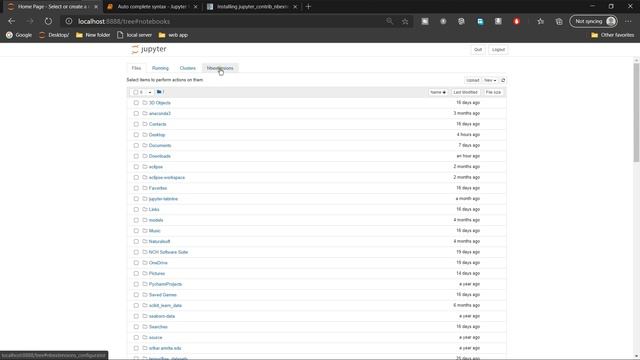This screenshot has height=360, width=640.
Task: Check the box for Contacts
Action: tap(136, 124)
